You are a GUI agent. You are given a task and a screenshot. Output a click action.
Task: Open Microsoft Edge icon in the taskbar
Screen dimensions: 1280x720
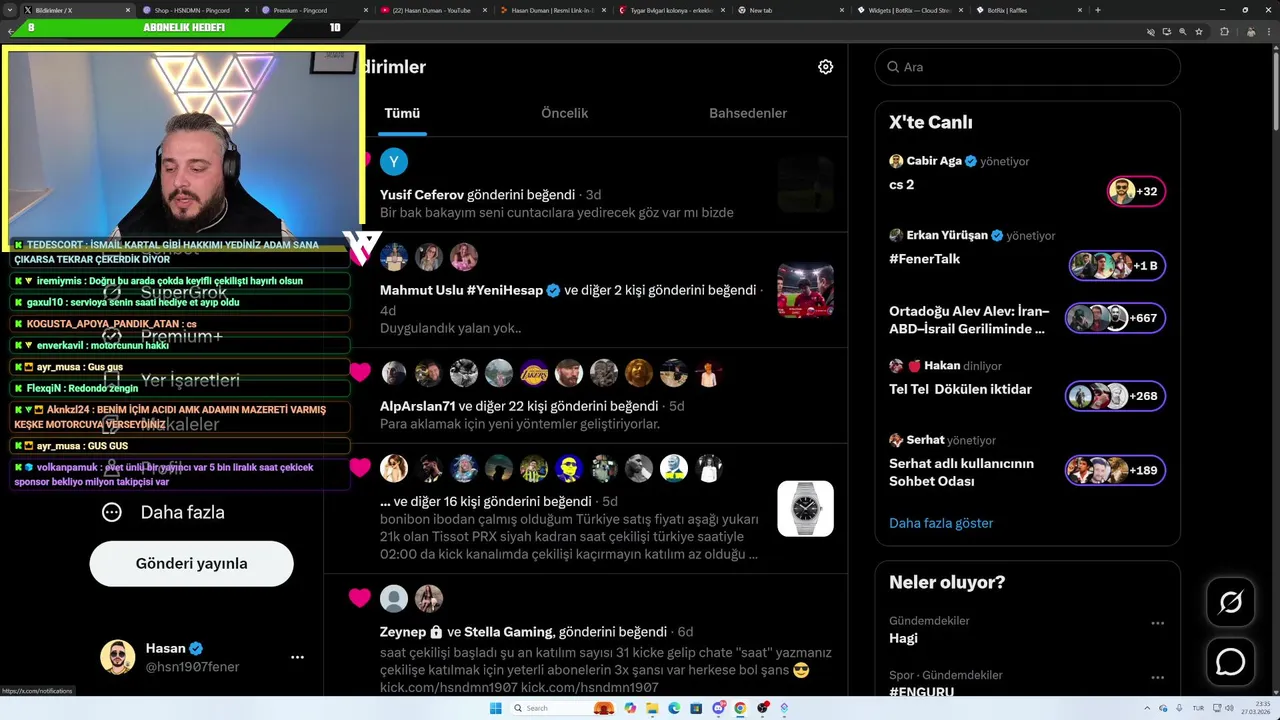coord(674,708)
